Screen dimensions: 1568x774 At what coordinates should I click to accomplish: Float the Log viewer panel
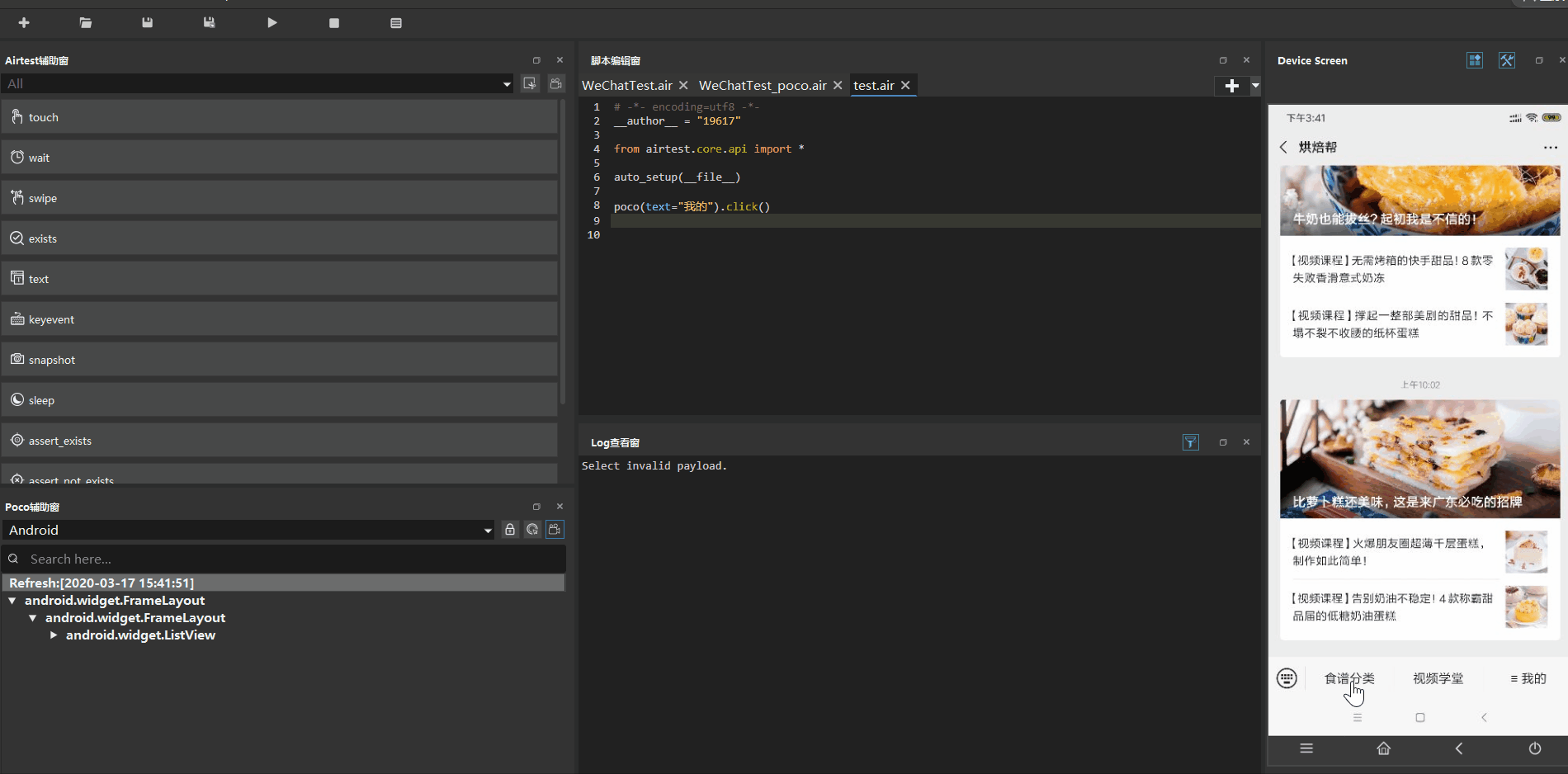1223,442
